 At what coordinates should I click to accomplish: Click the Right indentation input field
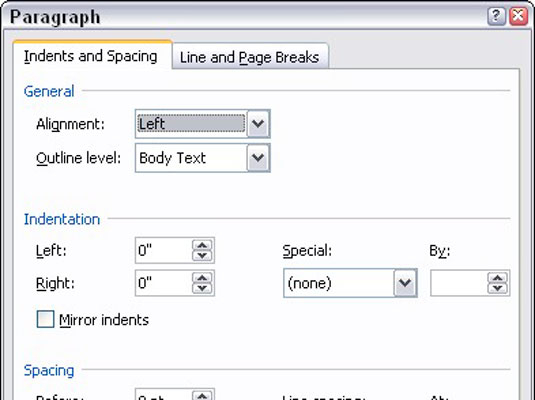click(163, 283)
